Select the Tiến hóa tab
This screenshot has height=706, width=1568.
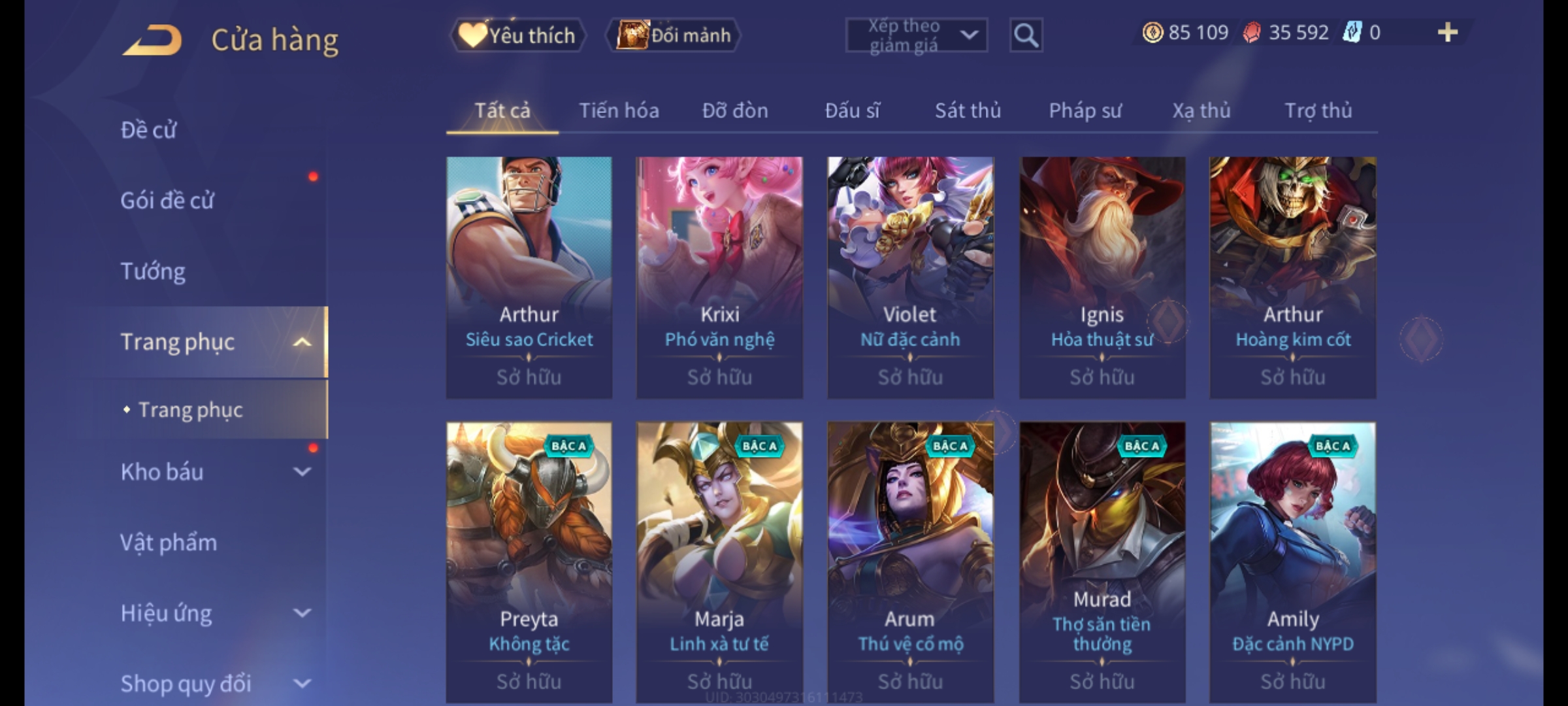point(619,110)
